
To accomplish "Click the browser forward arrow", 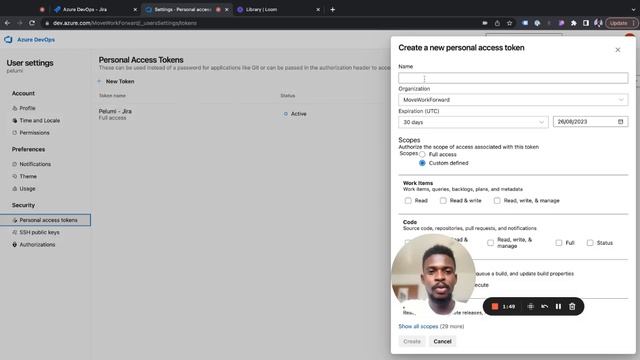I will (x=19, y=23).
